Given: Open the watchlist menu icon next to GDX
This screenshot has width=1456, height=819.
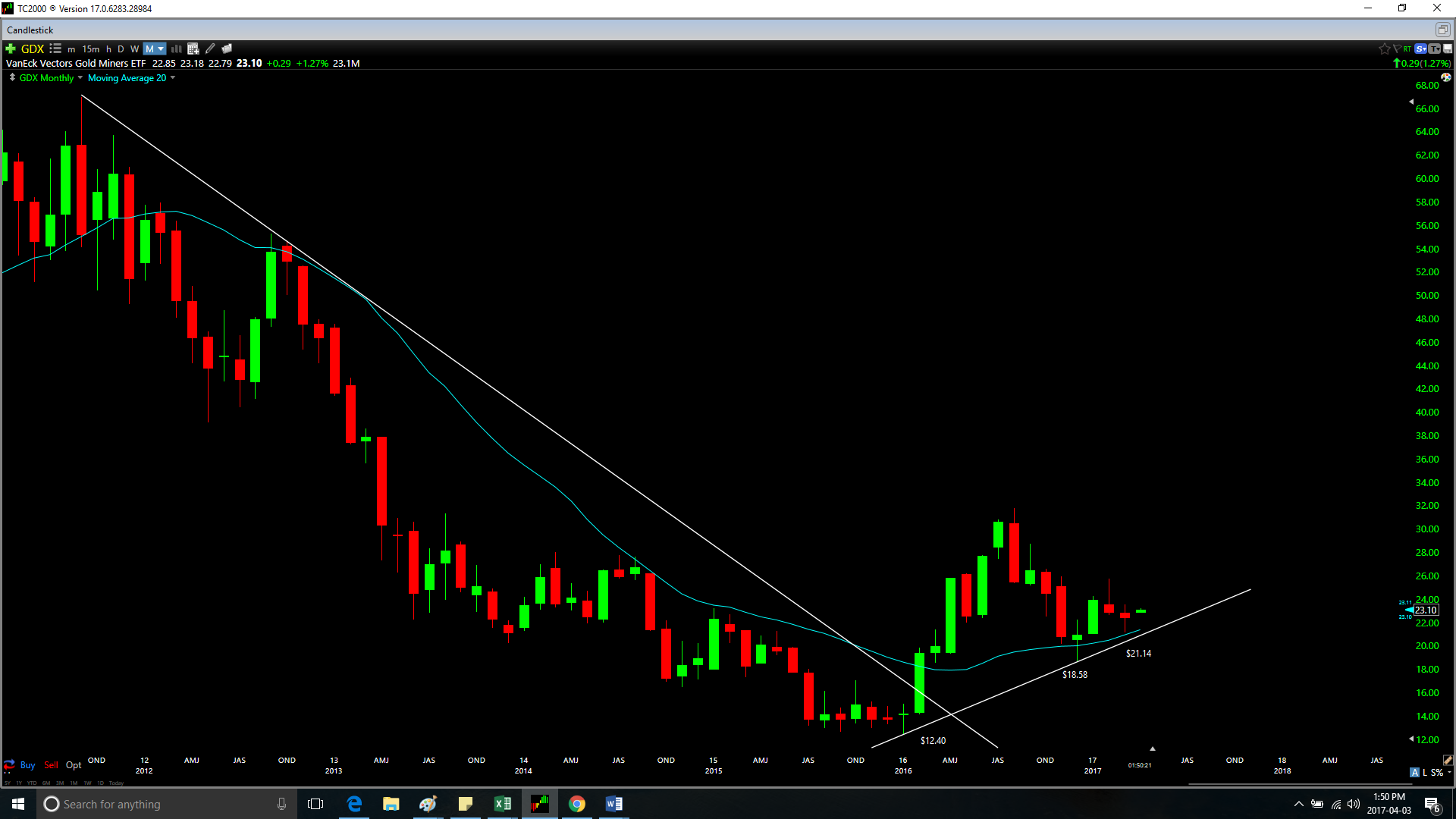Looking at the screenshot, I should 55,49.
